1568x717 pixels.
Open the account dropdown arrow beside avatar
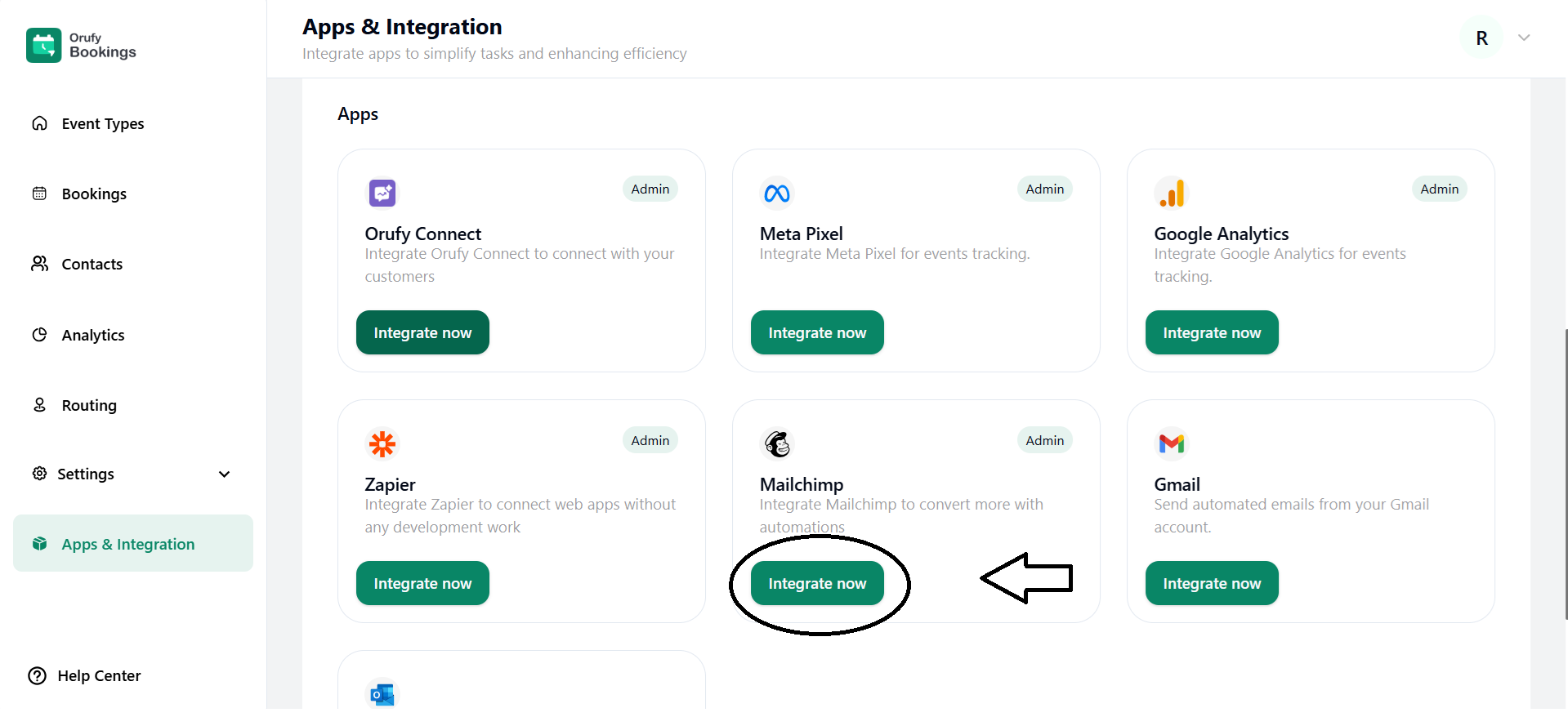[1524, 38]
